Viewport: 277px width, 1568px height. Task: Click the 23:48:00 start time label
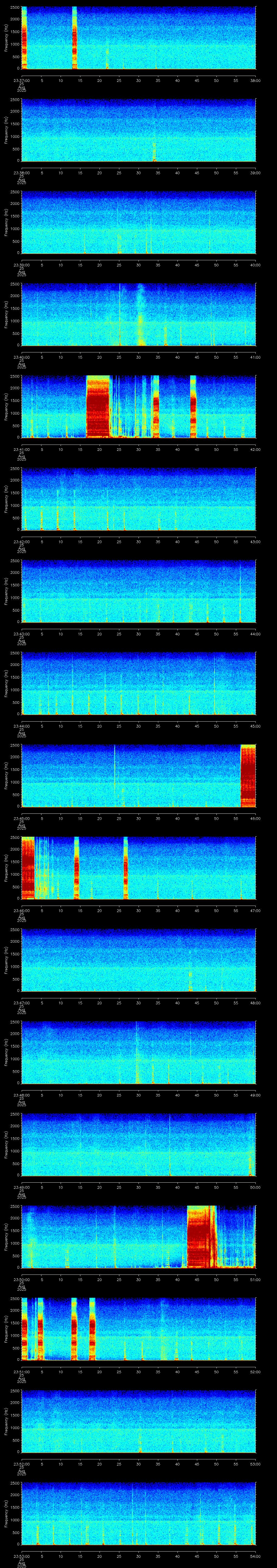tap(21, 1095)
